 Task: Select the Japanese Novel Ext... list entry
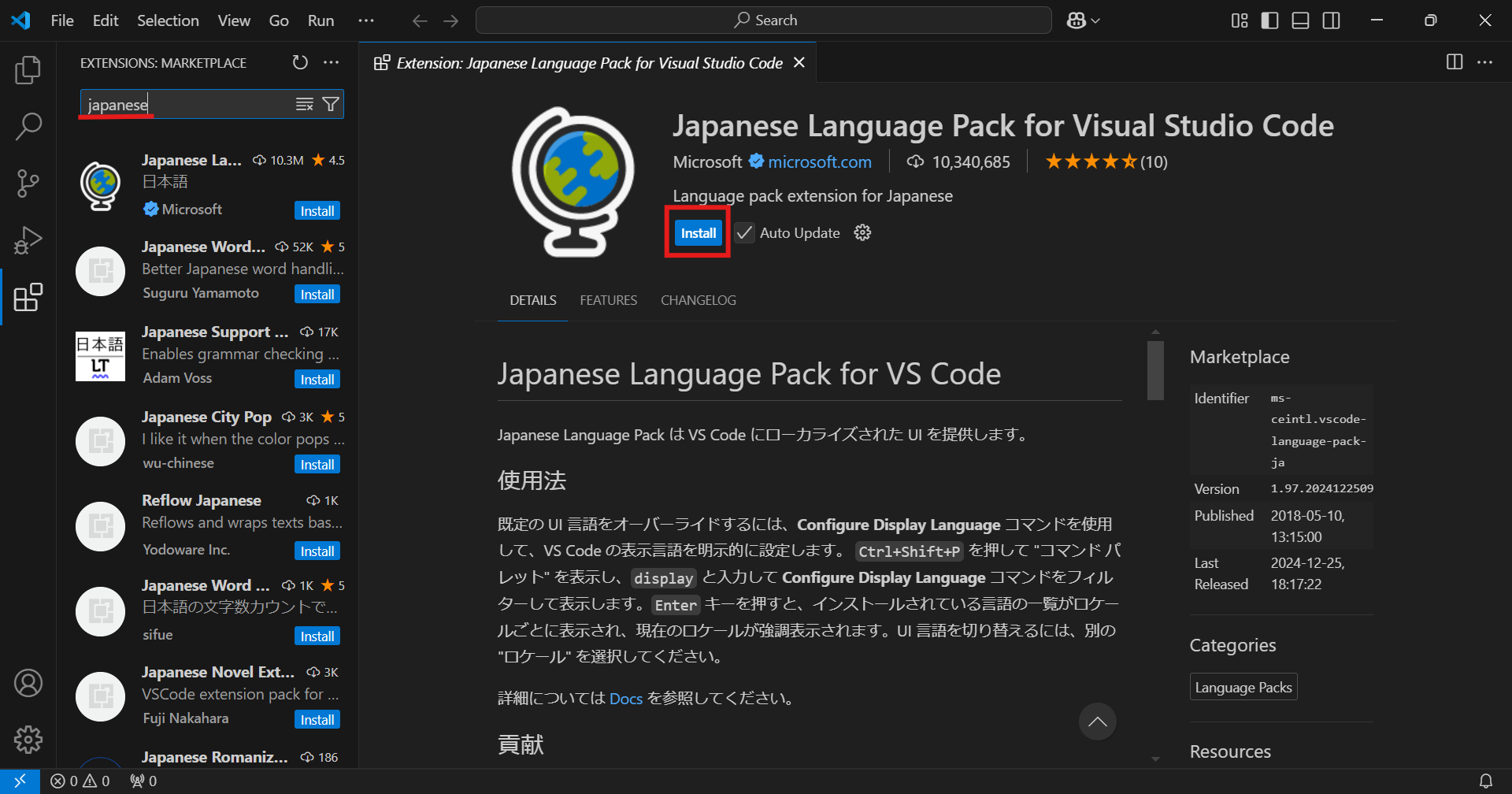pos(209,696)
